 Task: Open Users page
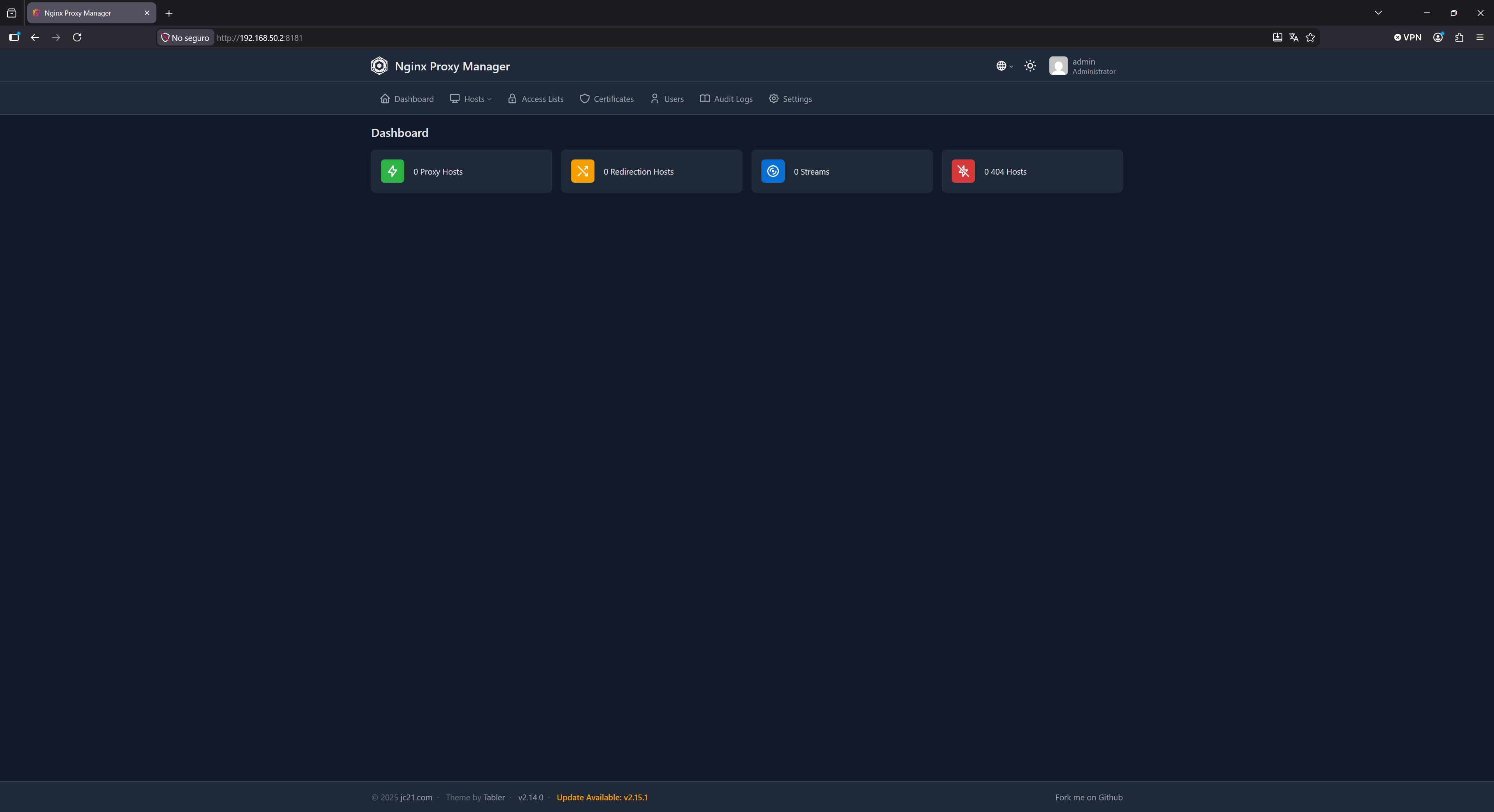(x=667, y=99)
